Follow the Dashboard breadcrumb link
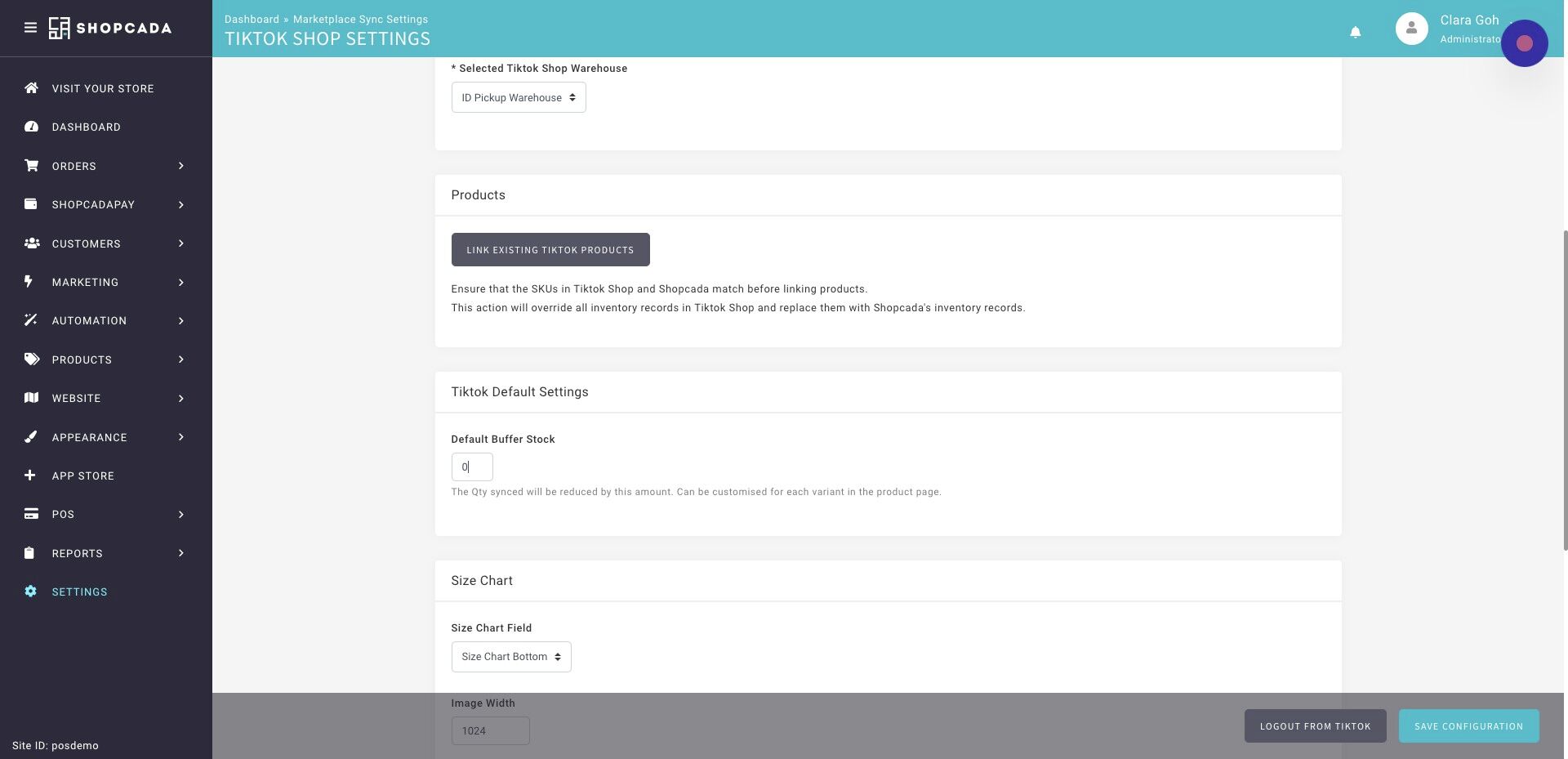Viewport: 1568px width, 759px height. coord(252,19)
